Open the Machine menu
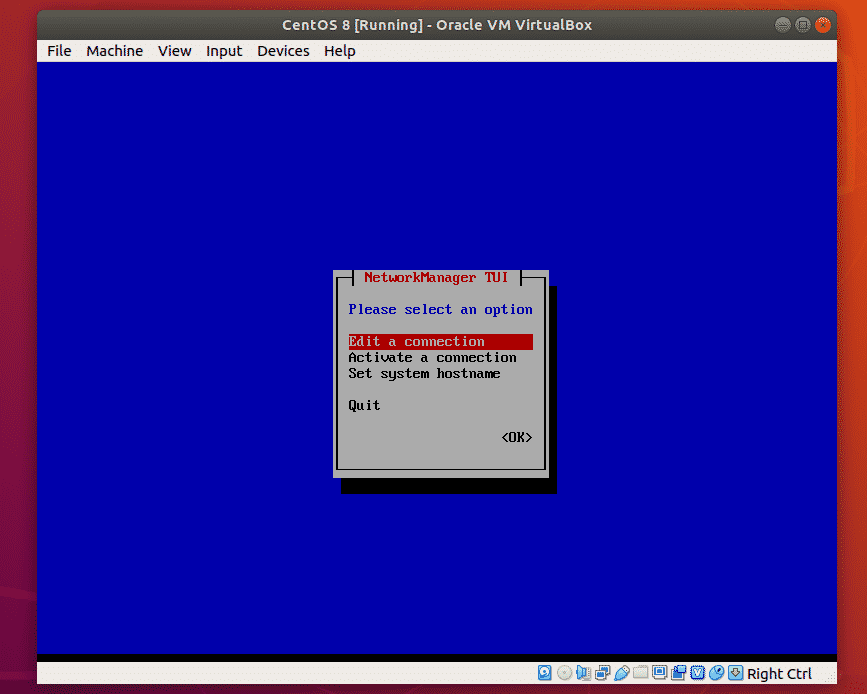The image size is (867, 694). [114, 51]
